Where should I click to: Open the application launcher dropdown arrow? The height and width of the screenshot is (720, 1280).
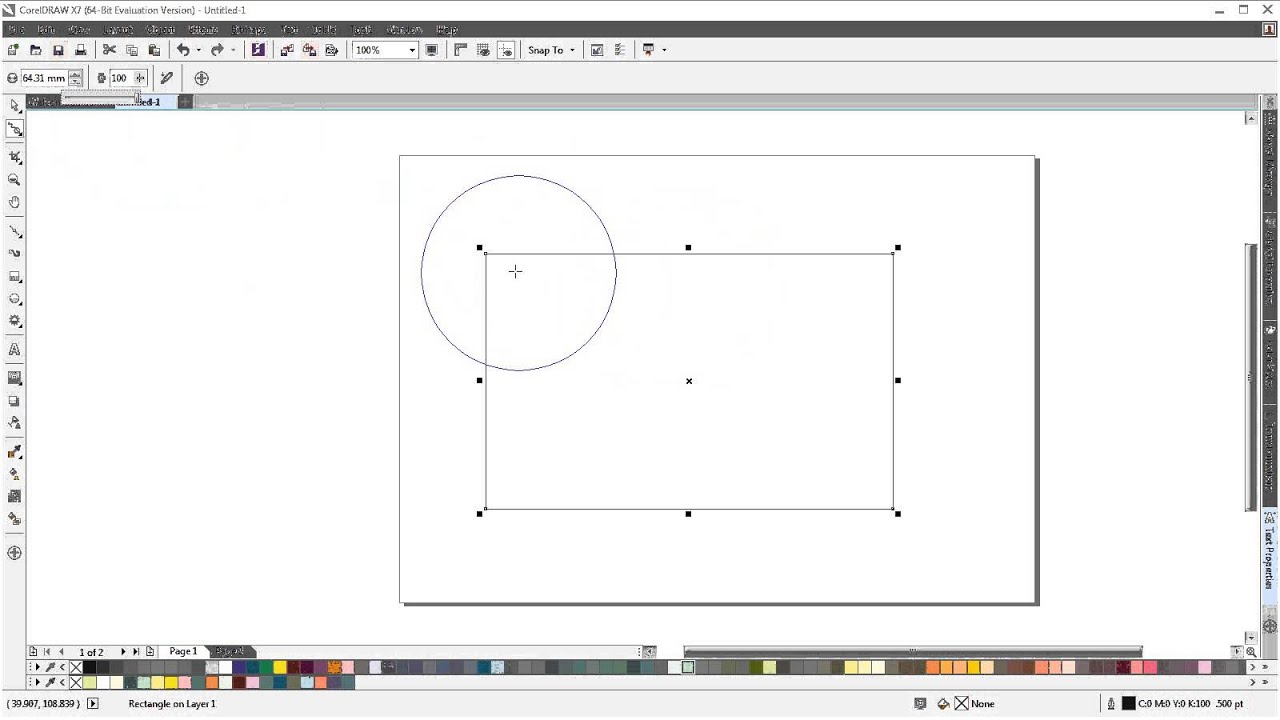pyautogui.click(x=664, y=50)
